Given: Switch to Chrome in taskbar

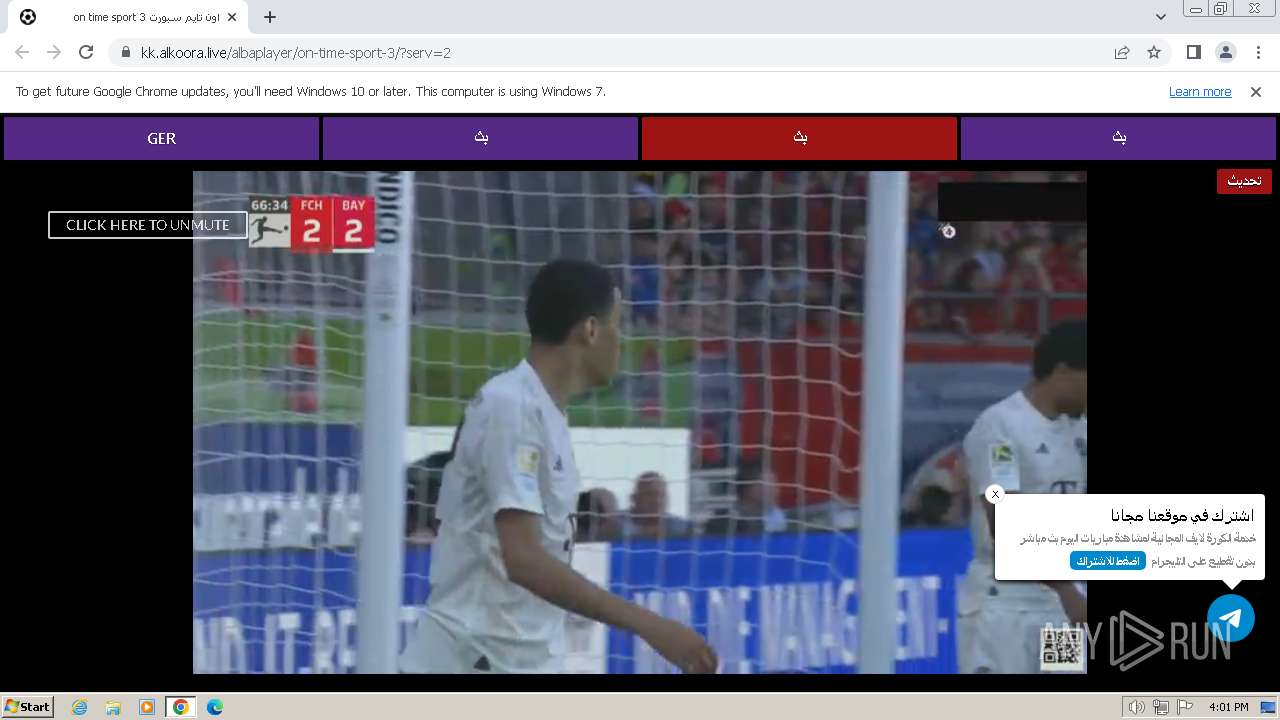Looking at the screenshot, I should [180, 707].
